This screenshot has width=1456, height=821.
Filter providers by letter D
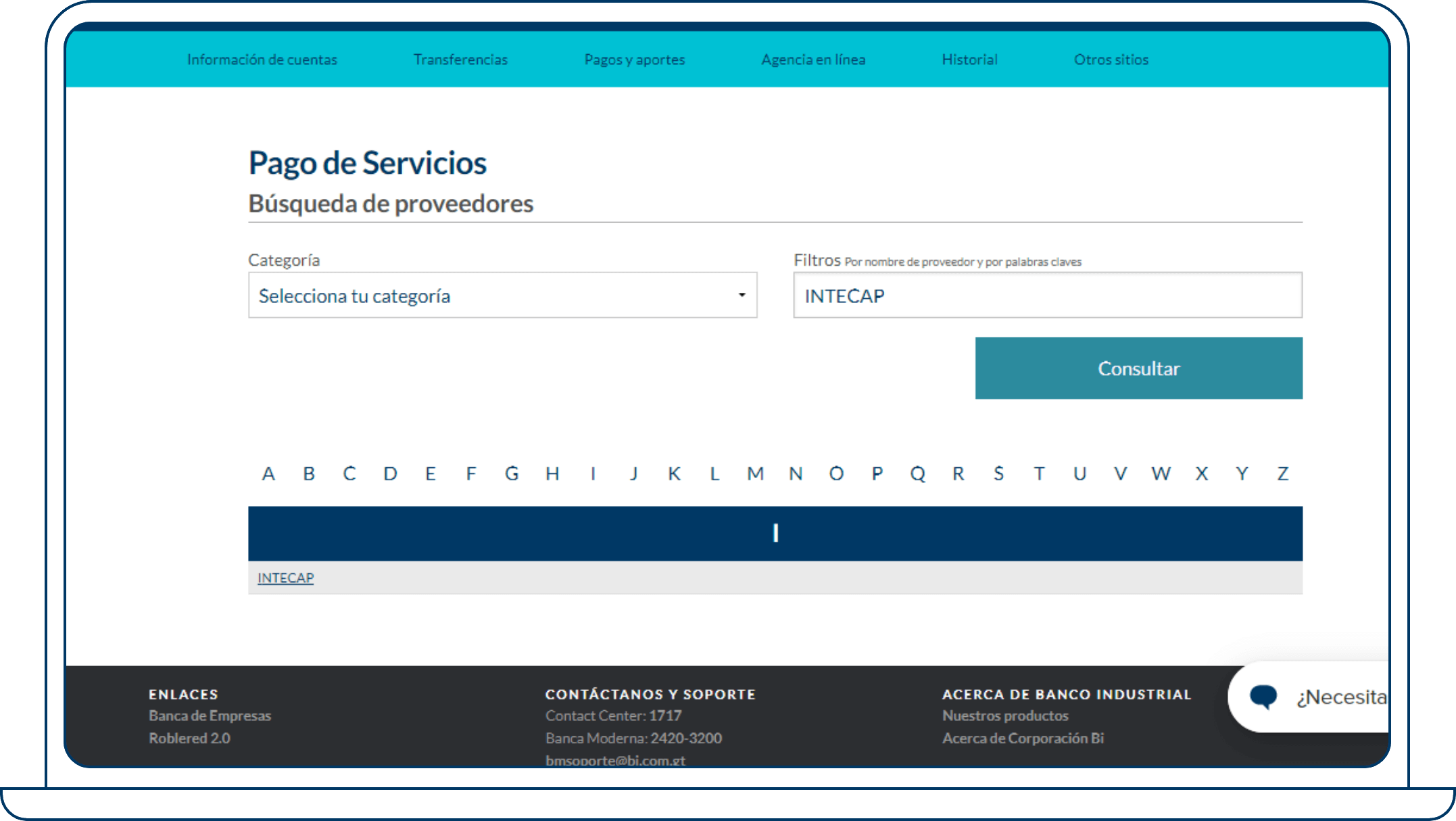(x=390, y=473)
